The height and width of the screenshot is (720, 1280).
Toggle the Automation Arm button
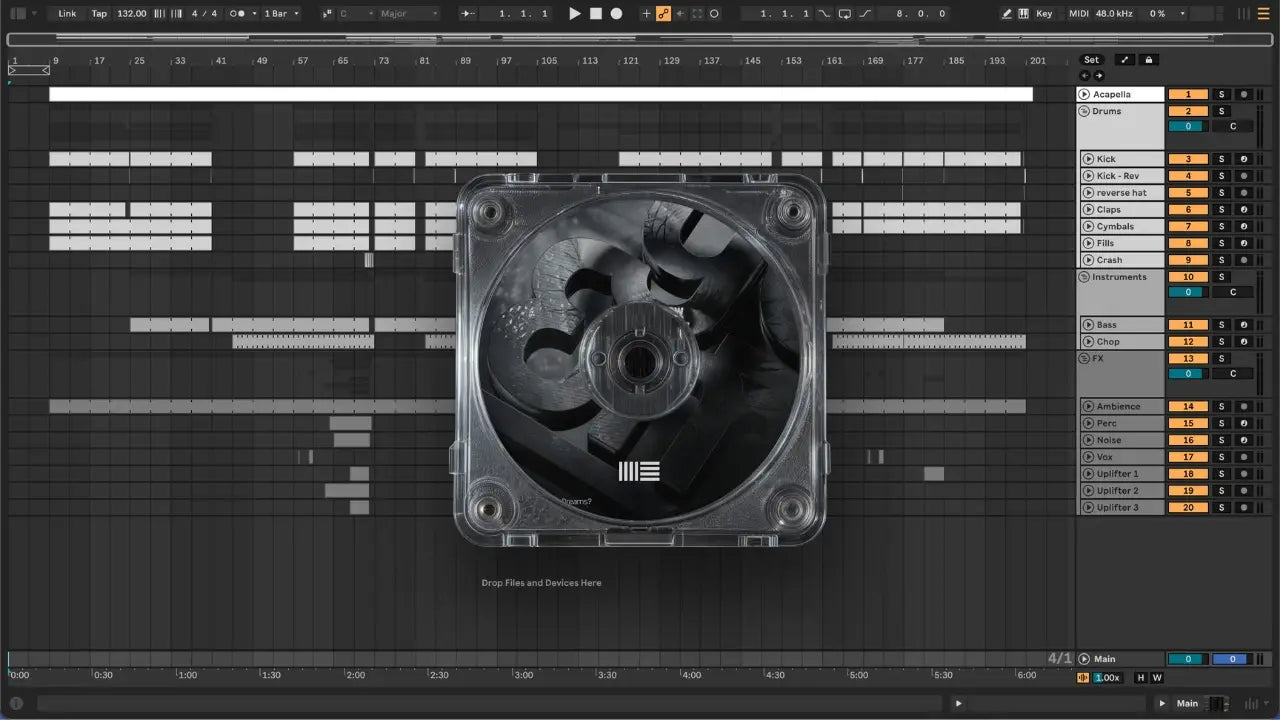(662, 14)
